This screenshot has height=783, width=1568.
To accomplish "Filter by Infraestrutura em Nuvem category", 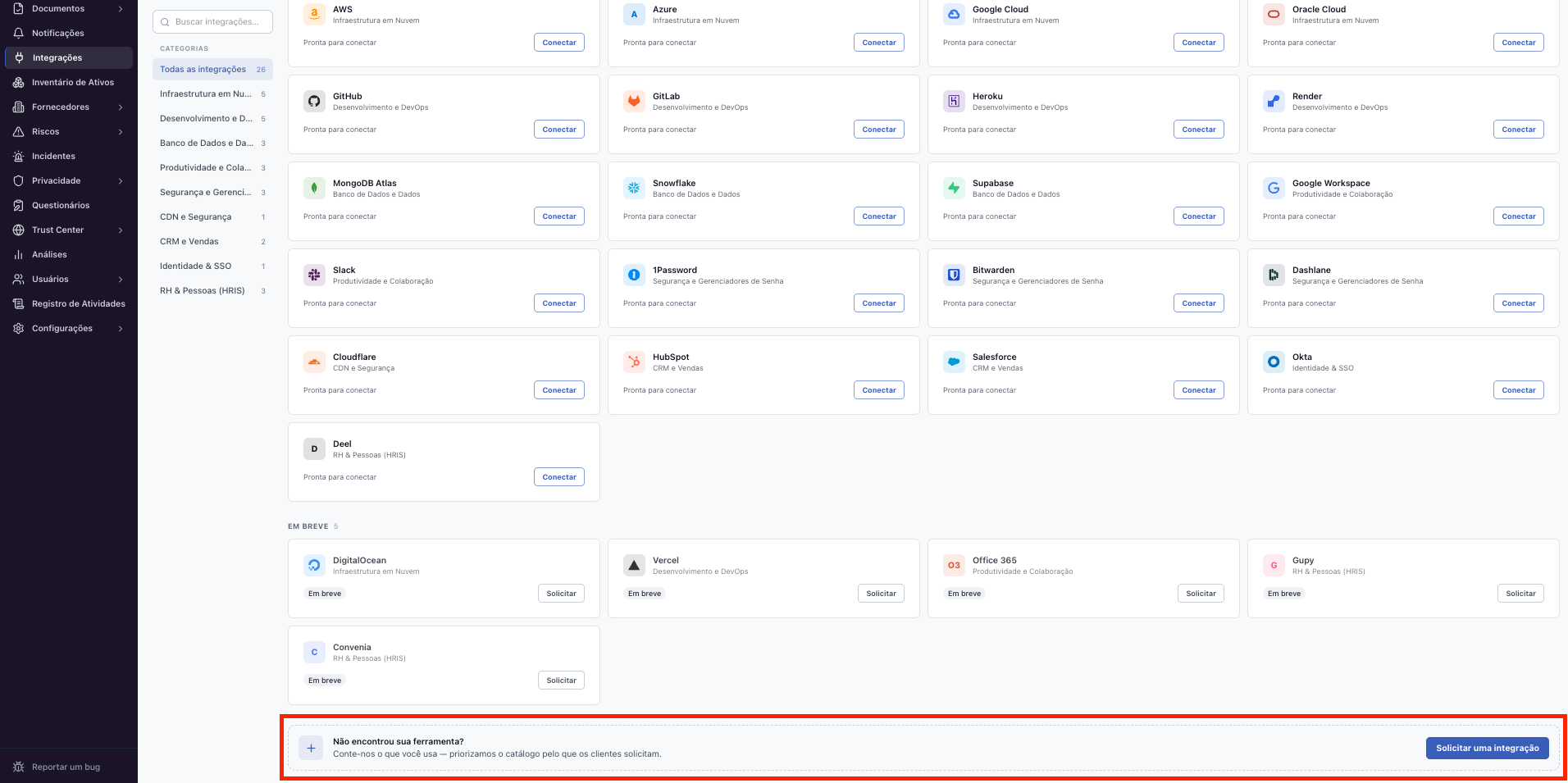I will click(212, 94).
